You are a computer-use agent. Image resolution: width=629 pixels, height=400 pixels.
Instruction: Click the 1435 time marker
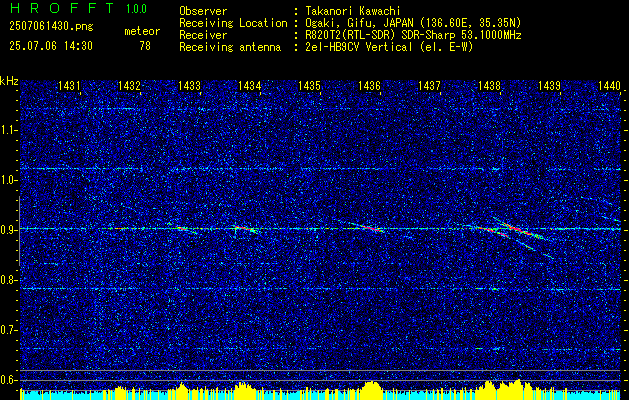[309, 85]
